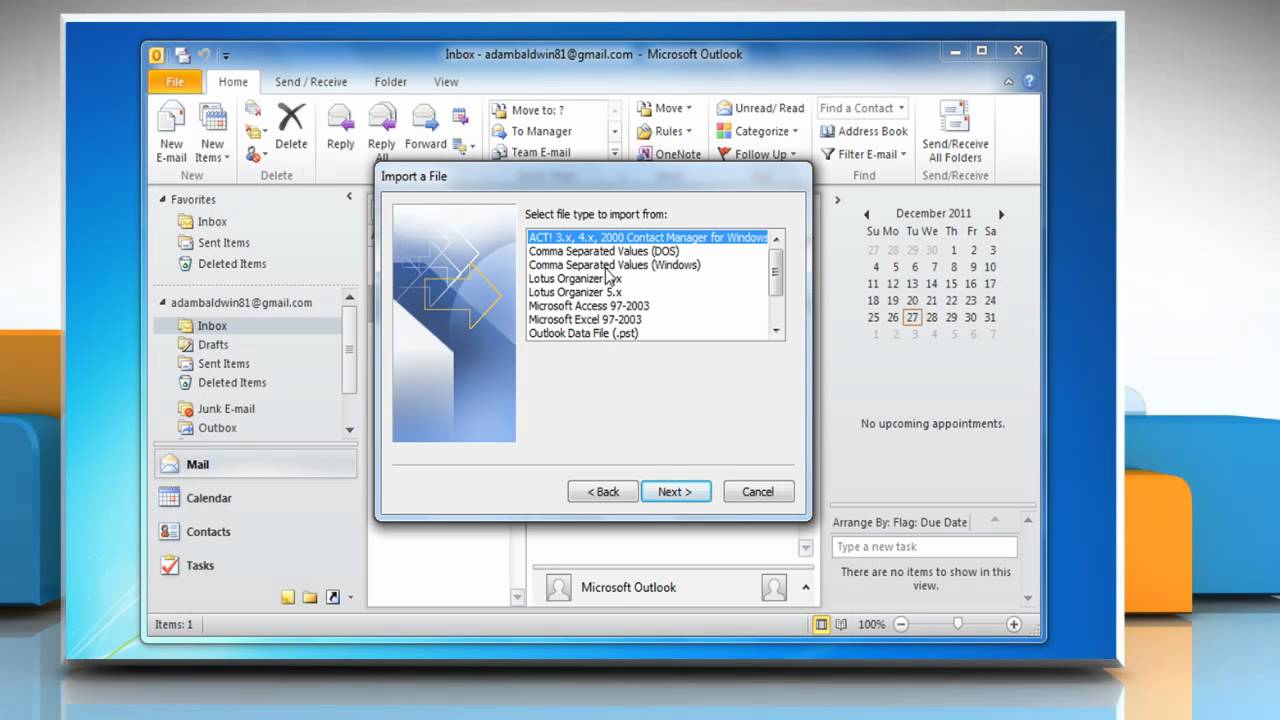The width and height of the screenshot is (1280, 720).
Task: Minimize the navigation pane arrow
Action: pos(349,197)
